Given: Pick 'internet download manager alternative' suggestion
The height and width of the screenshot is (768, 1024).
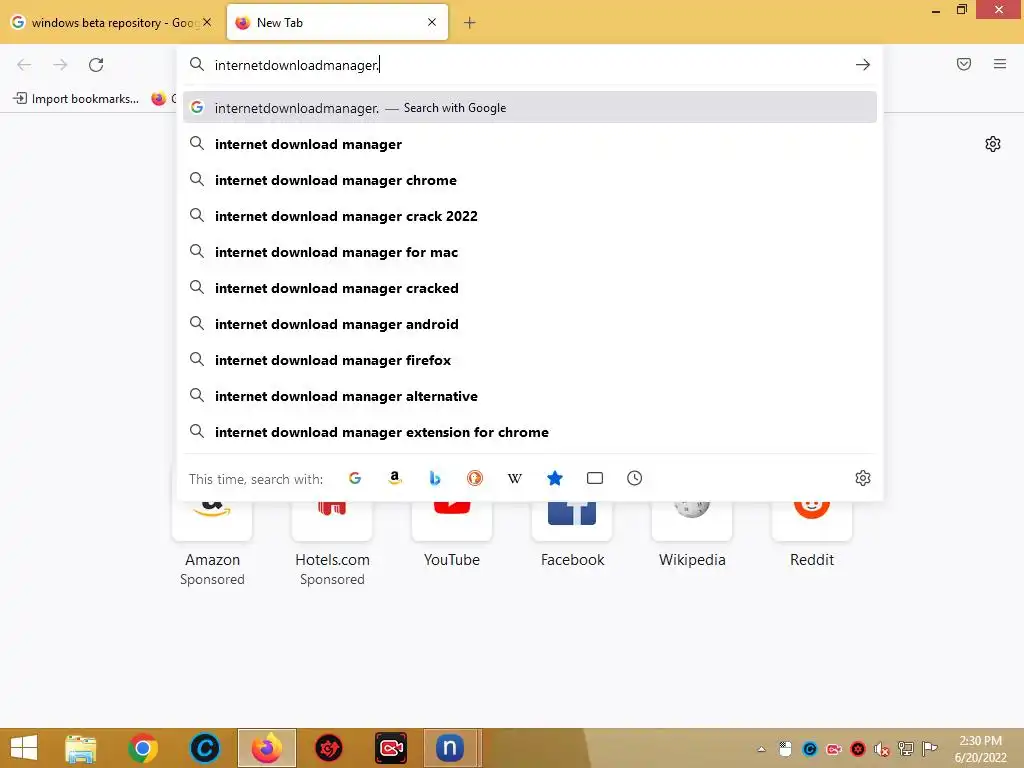Looking at the screenshot, I should tap(530, 396).
